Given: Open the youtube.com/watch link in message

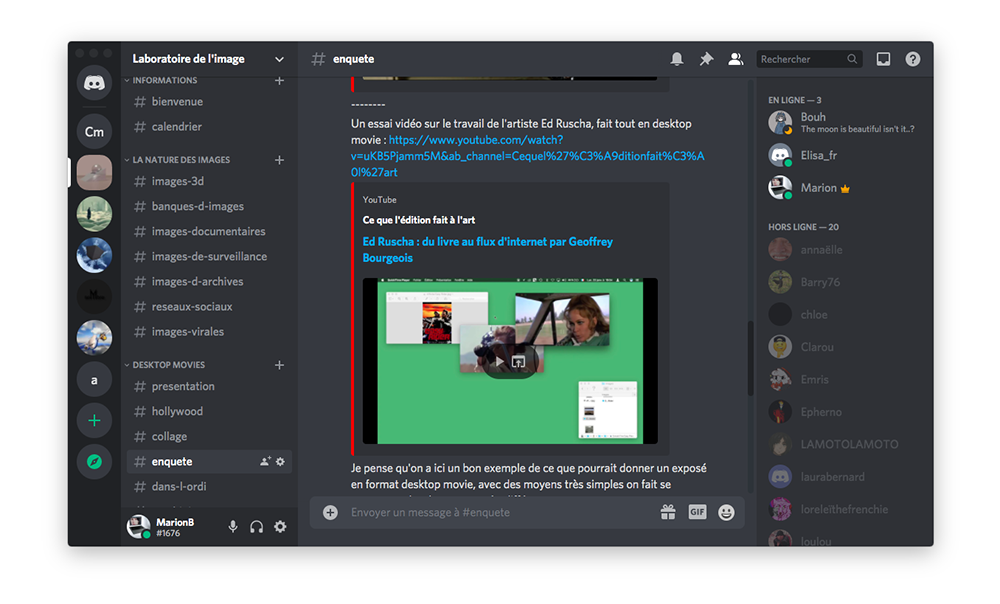Looking at the screenshot, I should coord(527,156).
